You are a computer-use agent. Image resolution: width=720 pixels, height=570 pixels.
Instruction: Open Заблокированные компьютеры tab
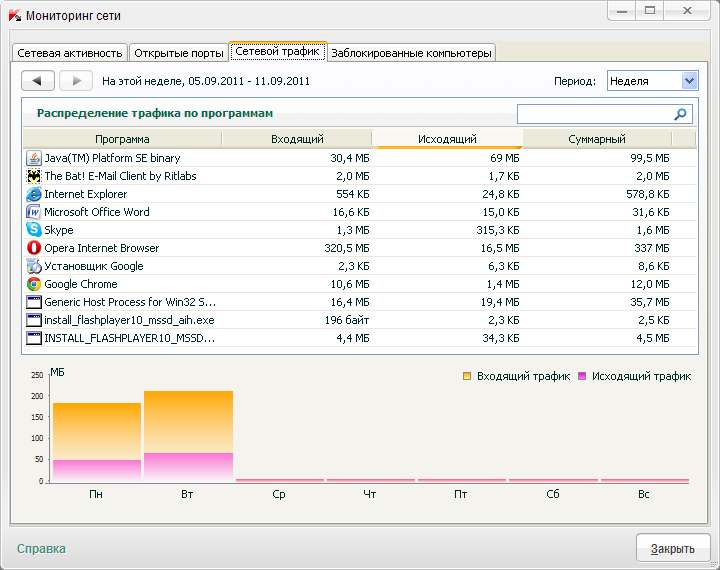pos(411,53)
